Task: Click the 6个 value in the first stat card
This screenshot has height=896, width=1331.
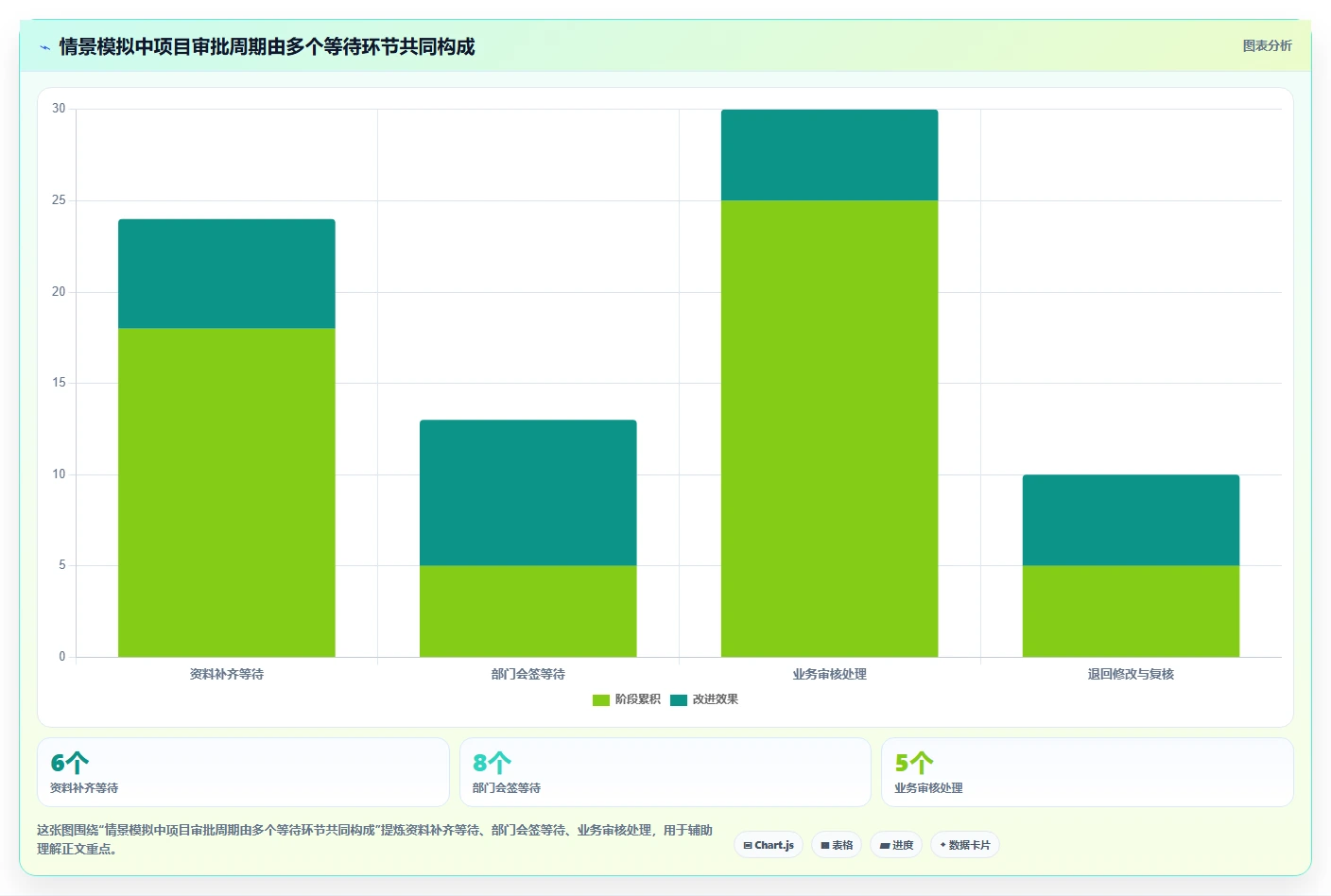Action: 69,763
